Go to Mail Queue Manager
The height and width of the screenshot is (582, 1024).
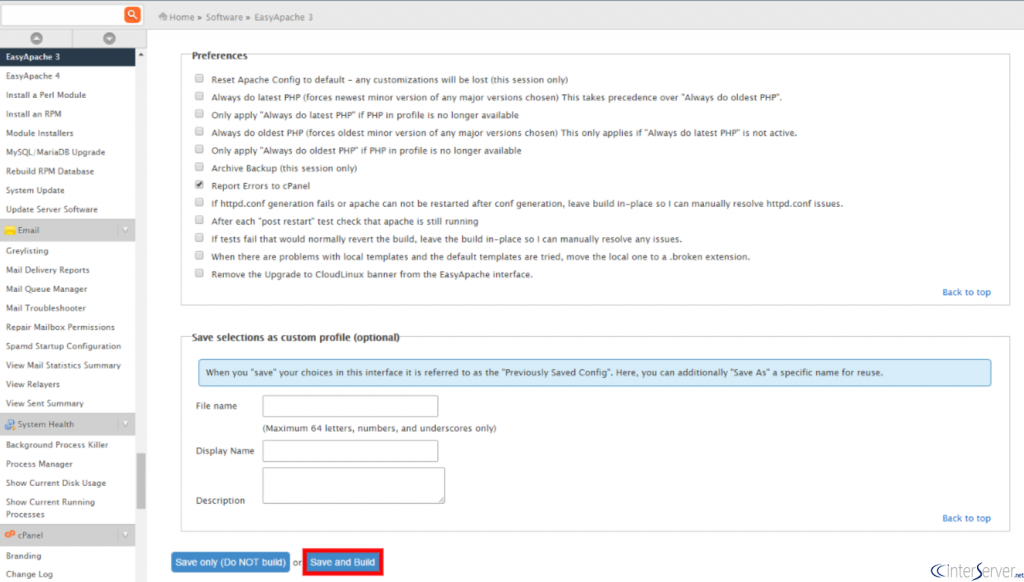pyautogui.click(x=46, y=289)
